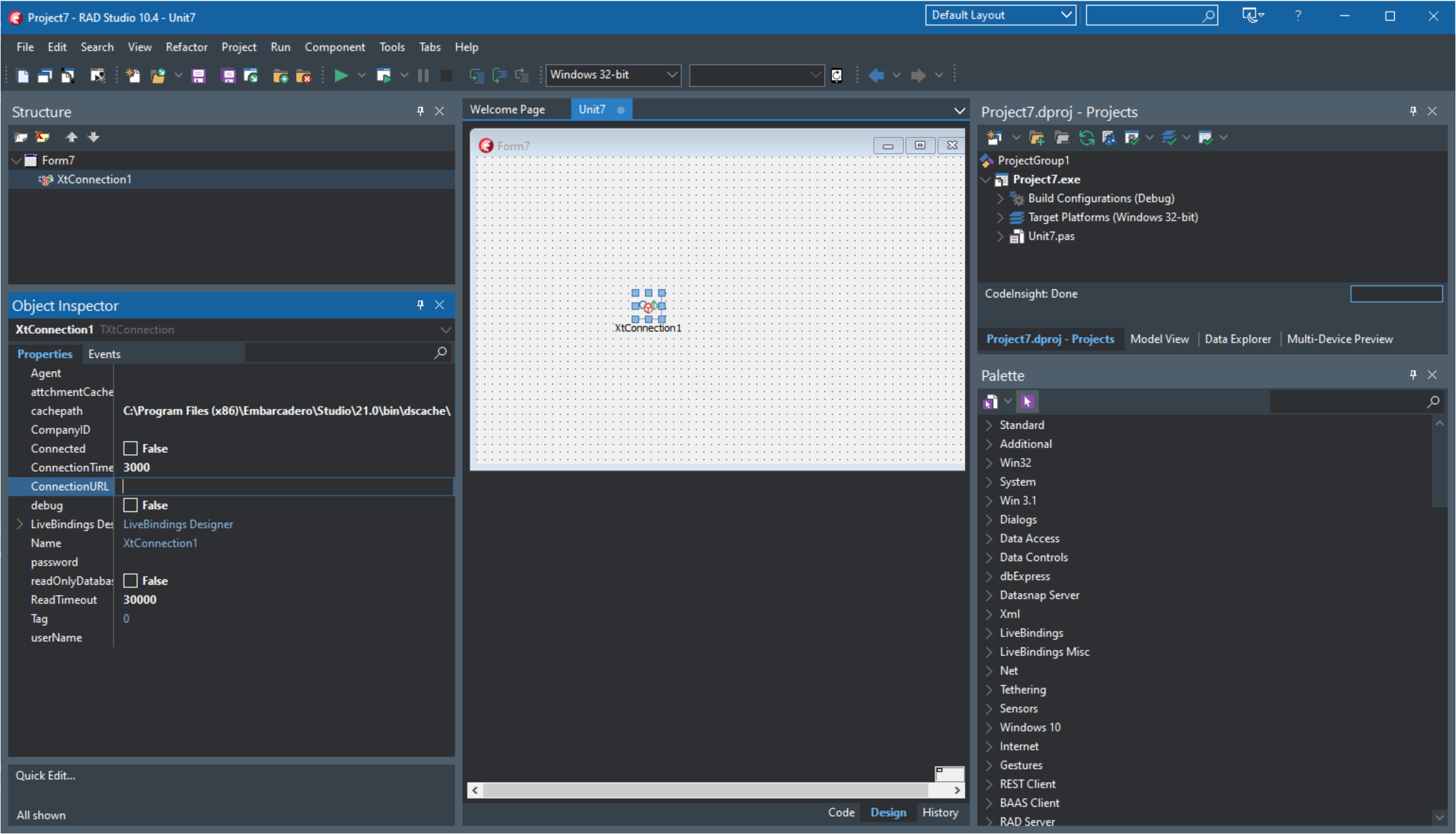Click the green Refresh icon in Projects

click(1086, 137)
